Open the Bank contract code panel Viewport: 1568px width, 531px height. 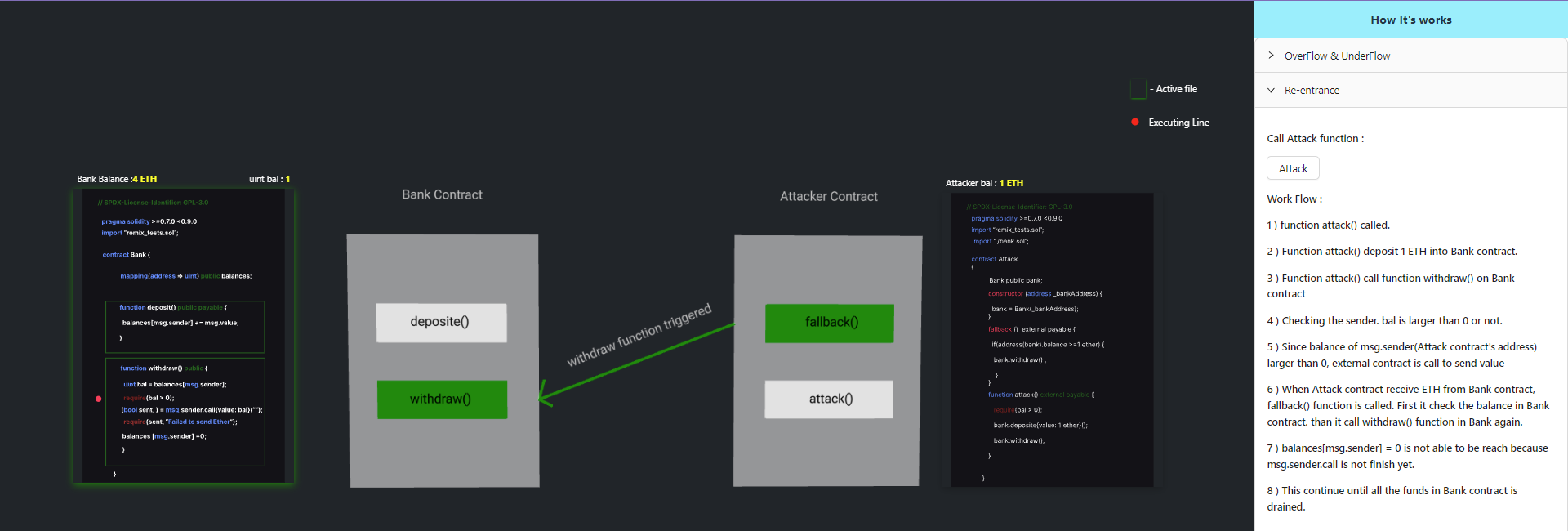[x=183, y=335]
